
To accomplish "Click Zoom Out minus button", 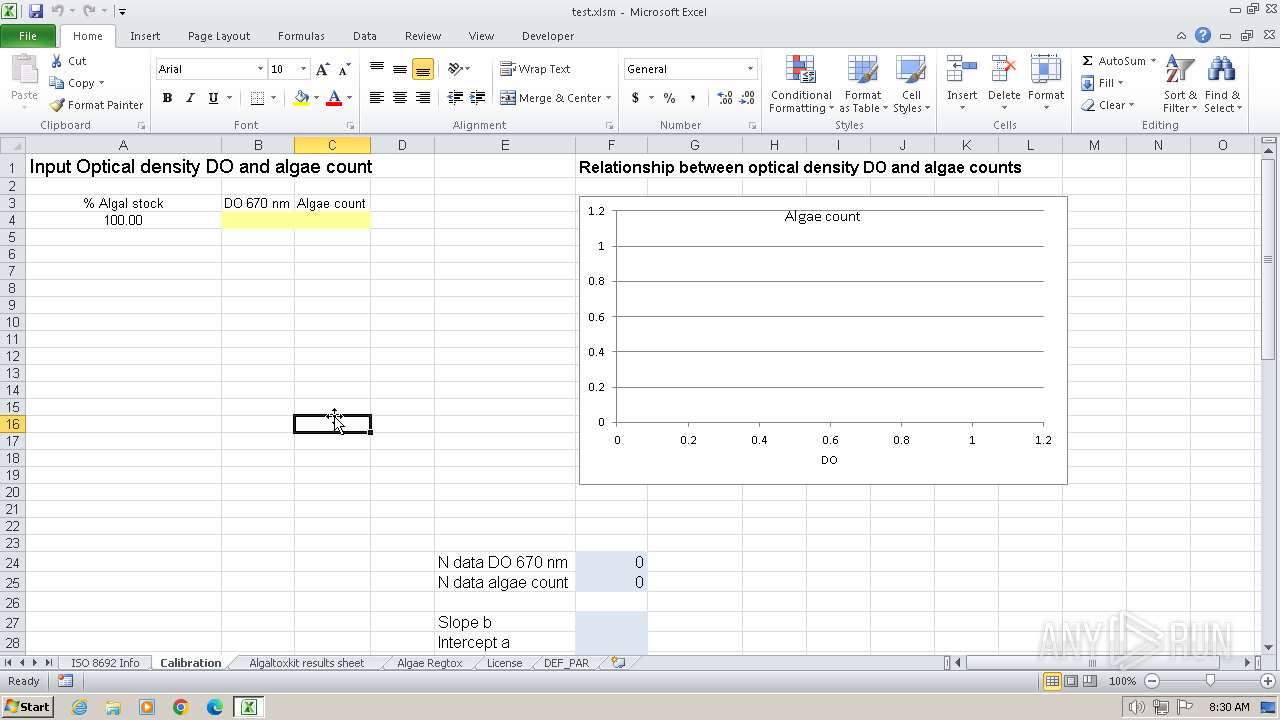I will click(x=1151, y=681).
